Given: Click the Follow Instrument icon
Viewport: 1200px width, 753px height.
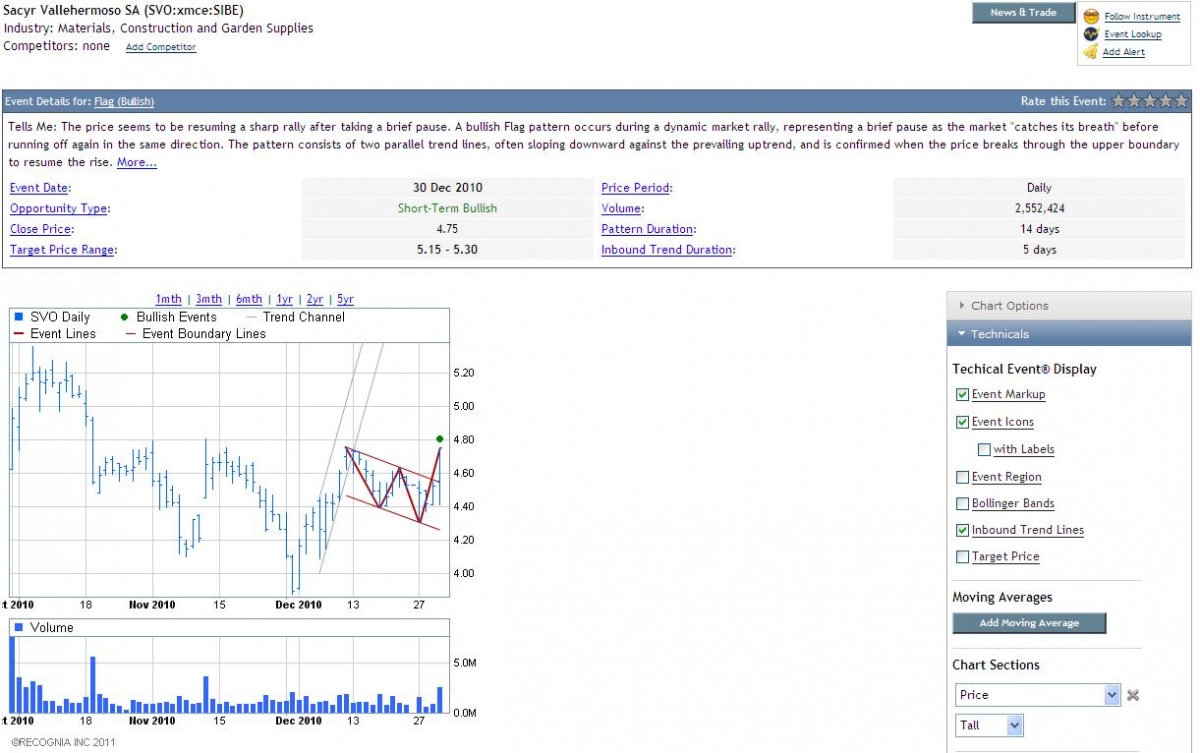Looking at the screenshot, I should tap(1091, 16).
